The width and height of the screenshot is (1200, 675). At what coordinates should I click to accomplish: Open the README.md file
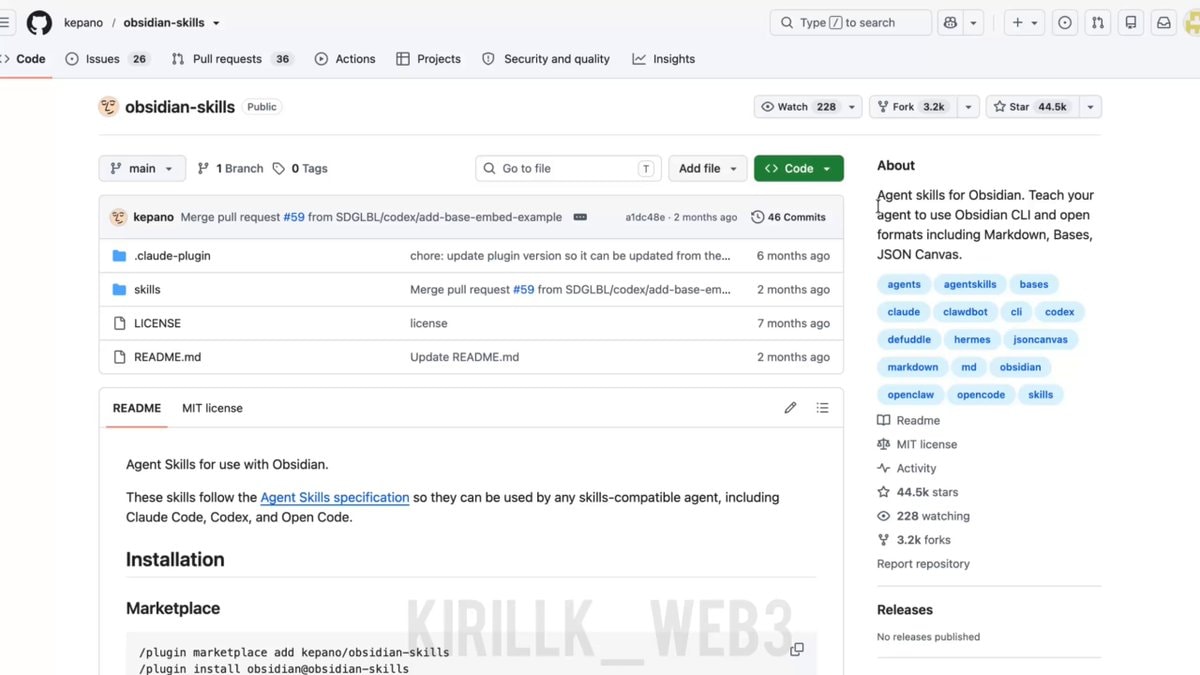167,357
